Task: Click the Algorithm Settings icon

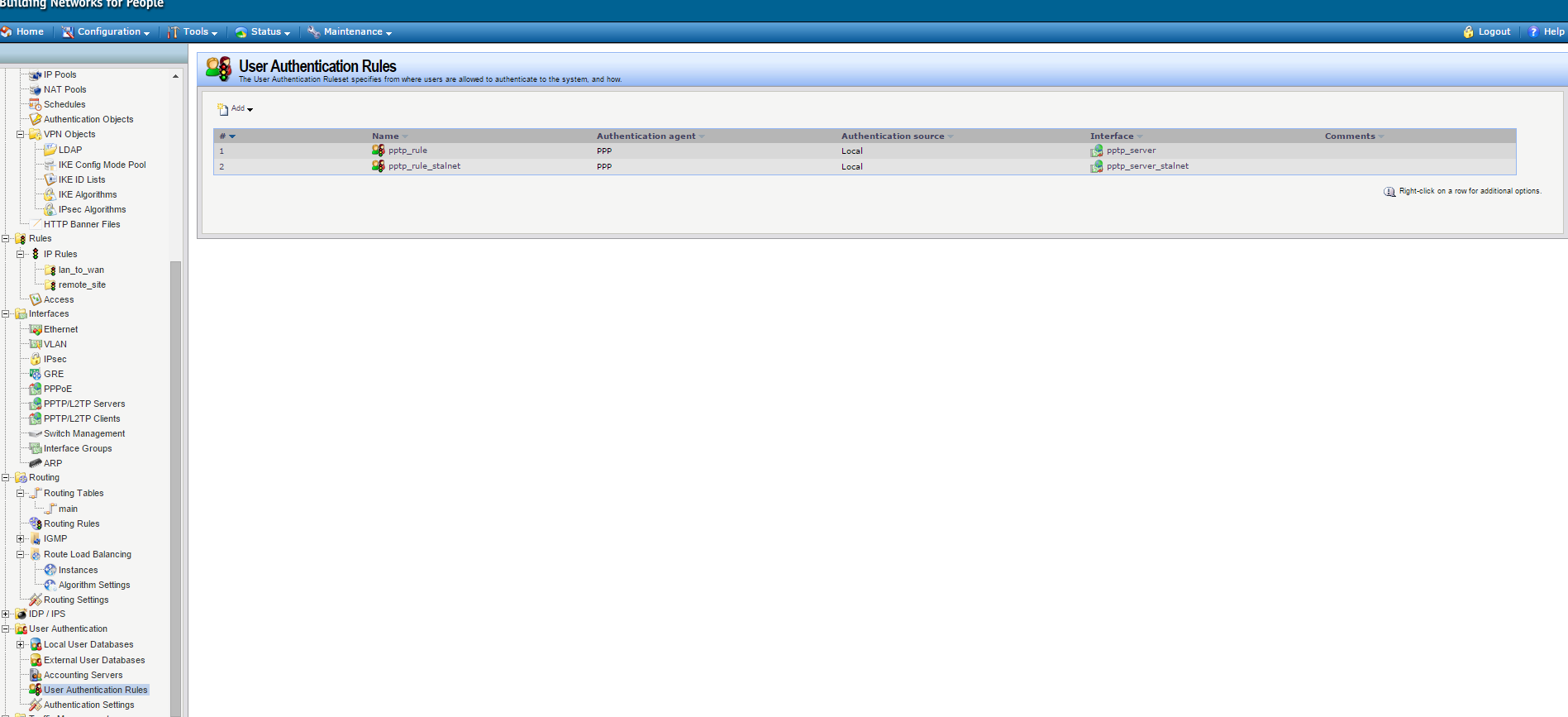Action: pyautogui.click(x=50, y=585)
